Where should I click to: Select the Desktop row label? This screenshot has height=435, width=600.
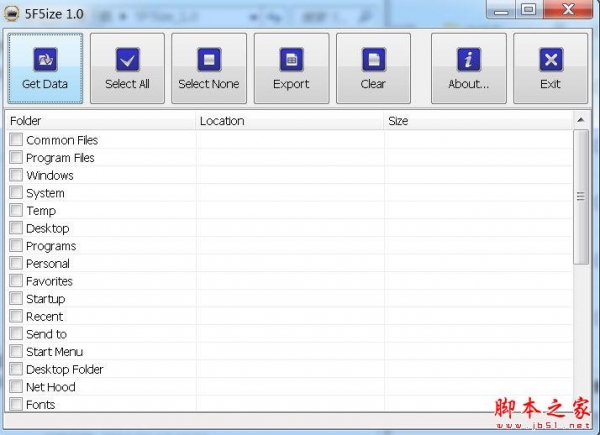(47, 229)
